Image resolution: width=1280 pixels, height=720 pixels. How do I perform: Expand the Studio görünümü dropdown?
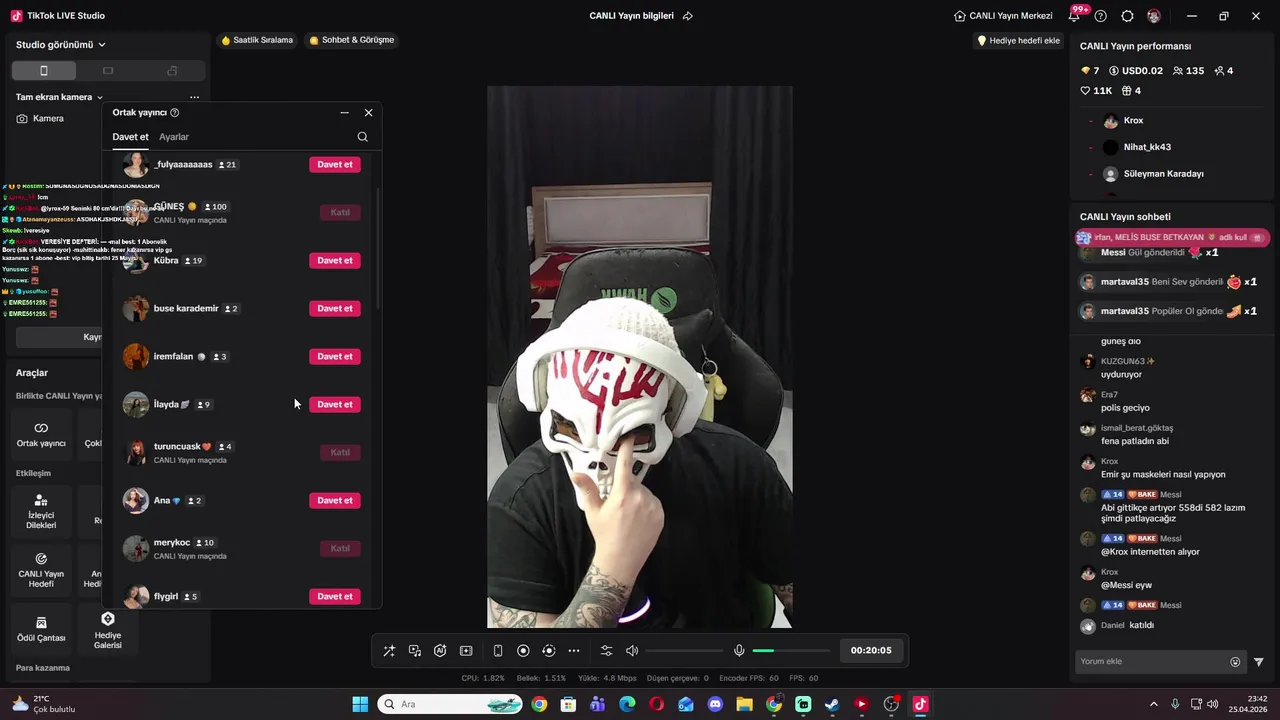click(x=61, y=44)
